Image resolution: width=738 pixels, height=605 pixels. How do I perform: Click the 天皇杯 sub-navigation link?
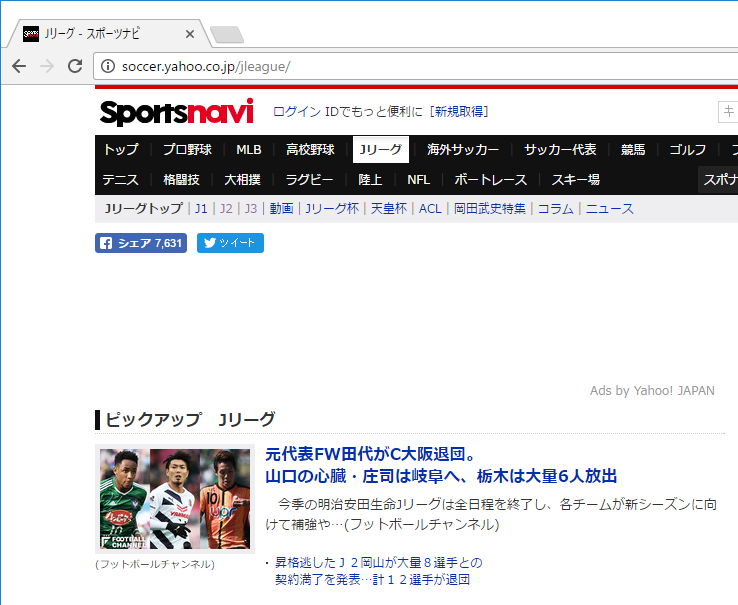pyautogui.click(x=389, y=209)
